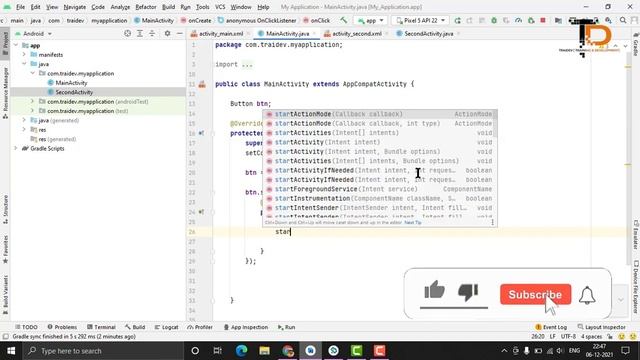Viewport: 640px width, 360px height.
Task: Click the Next Tip link in autocomplete popup
Action: pyautogui.click(x=413, y=222)
